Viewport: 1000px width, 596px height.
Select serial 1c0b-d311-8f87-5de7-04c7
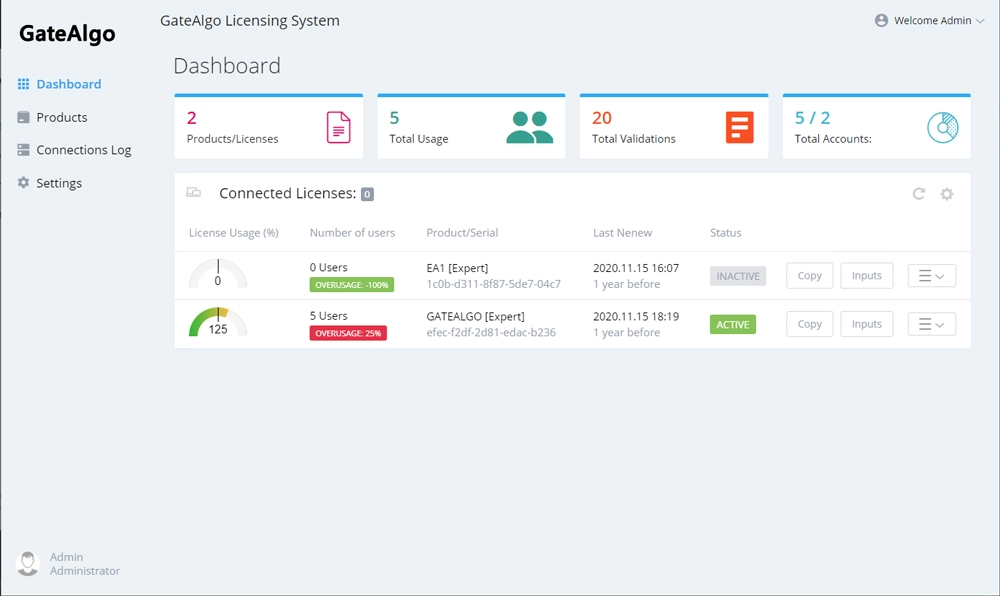tap(494, 284)
